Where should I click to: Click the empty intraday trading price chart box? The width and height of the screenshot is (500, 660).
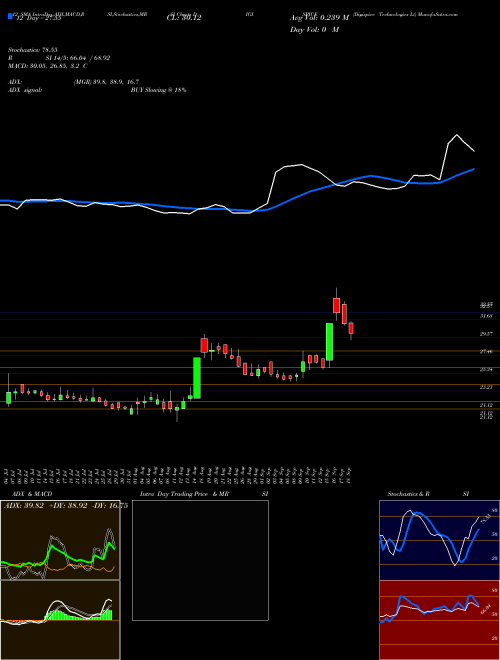click(x=200, y=560)
